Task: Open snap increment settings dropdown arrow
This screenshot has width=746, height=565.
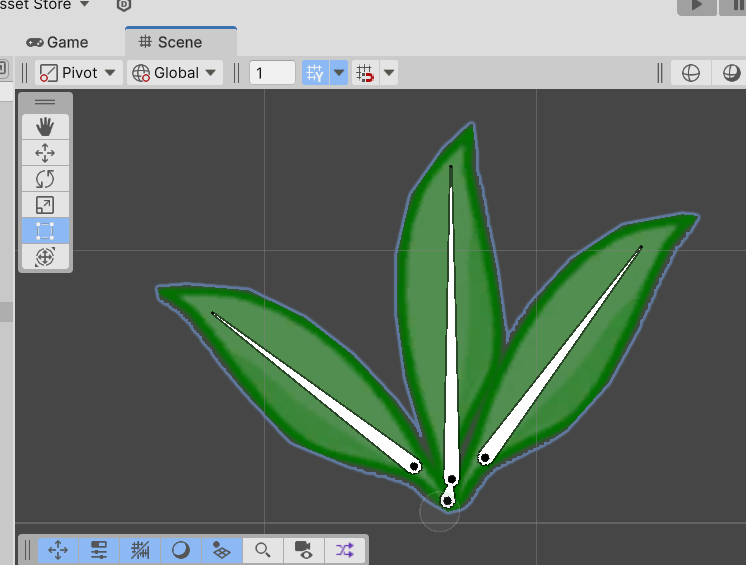Action: click(389, 73)
